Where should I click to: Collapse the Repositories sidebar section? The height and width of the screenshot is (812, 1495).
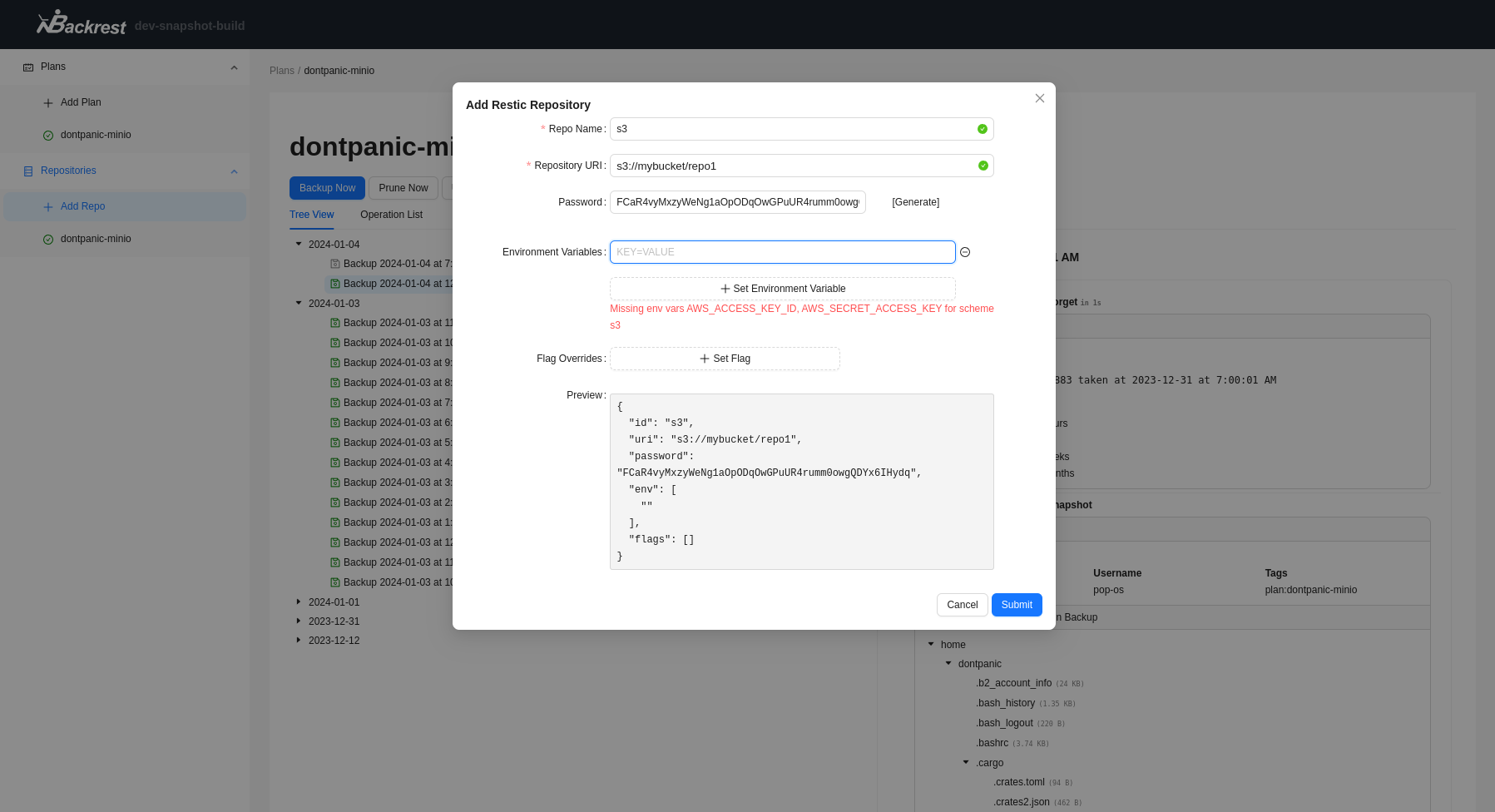[x=234, y=171]
